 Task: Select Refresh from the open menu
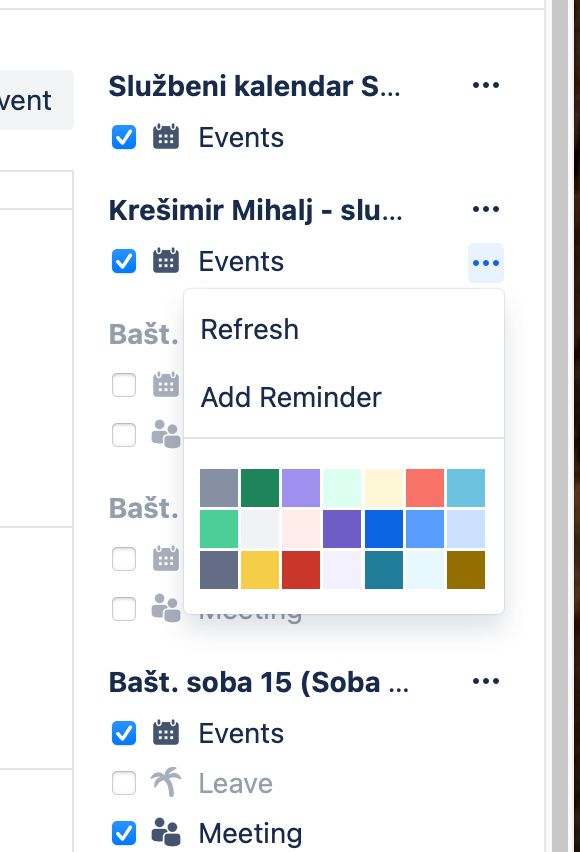pyautogui.click(x=250, y=329)
